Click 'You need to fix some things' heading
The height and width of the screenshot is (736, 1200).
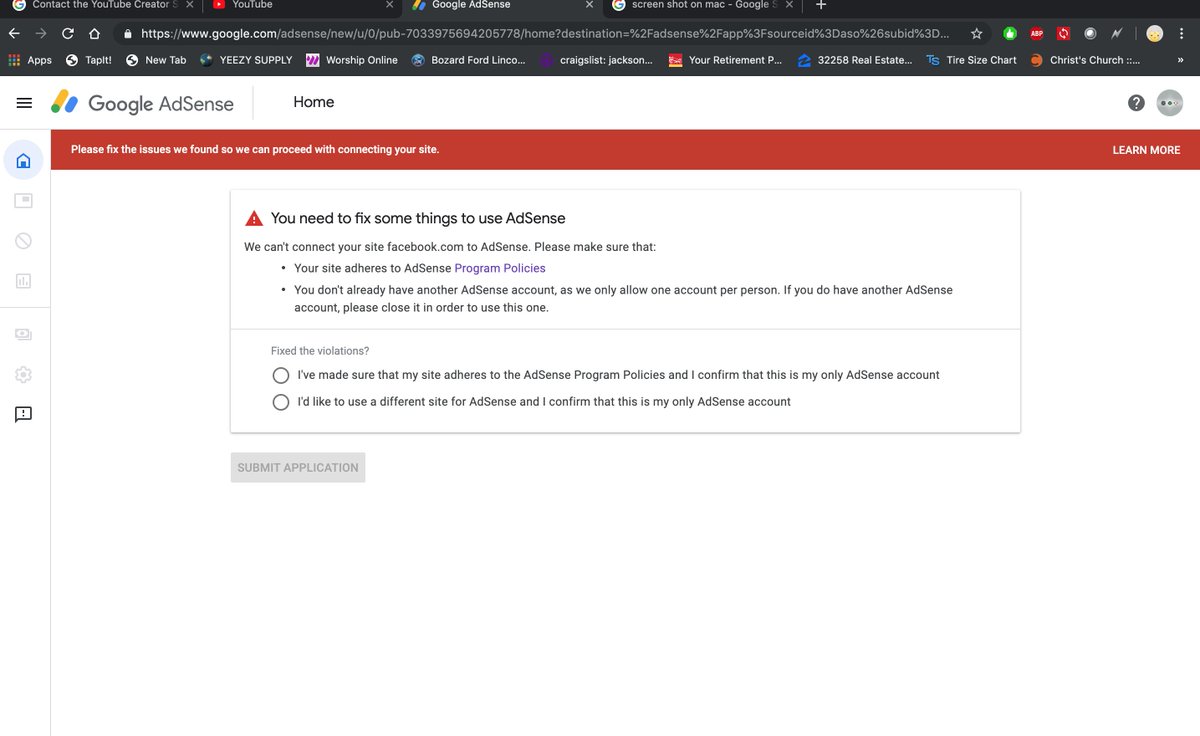(x=418, y=218)
